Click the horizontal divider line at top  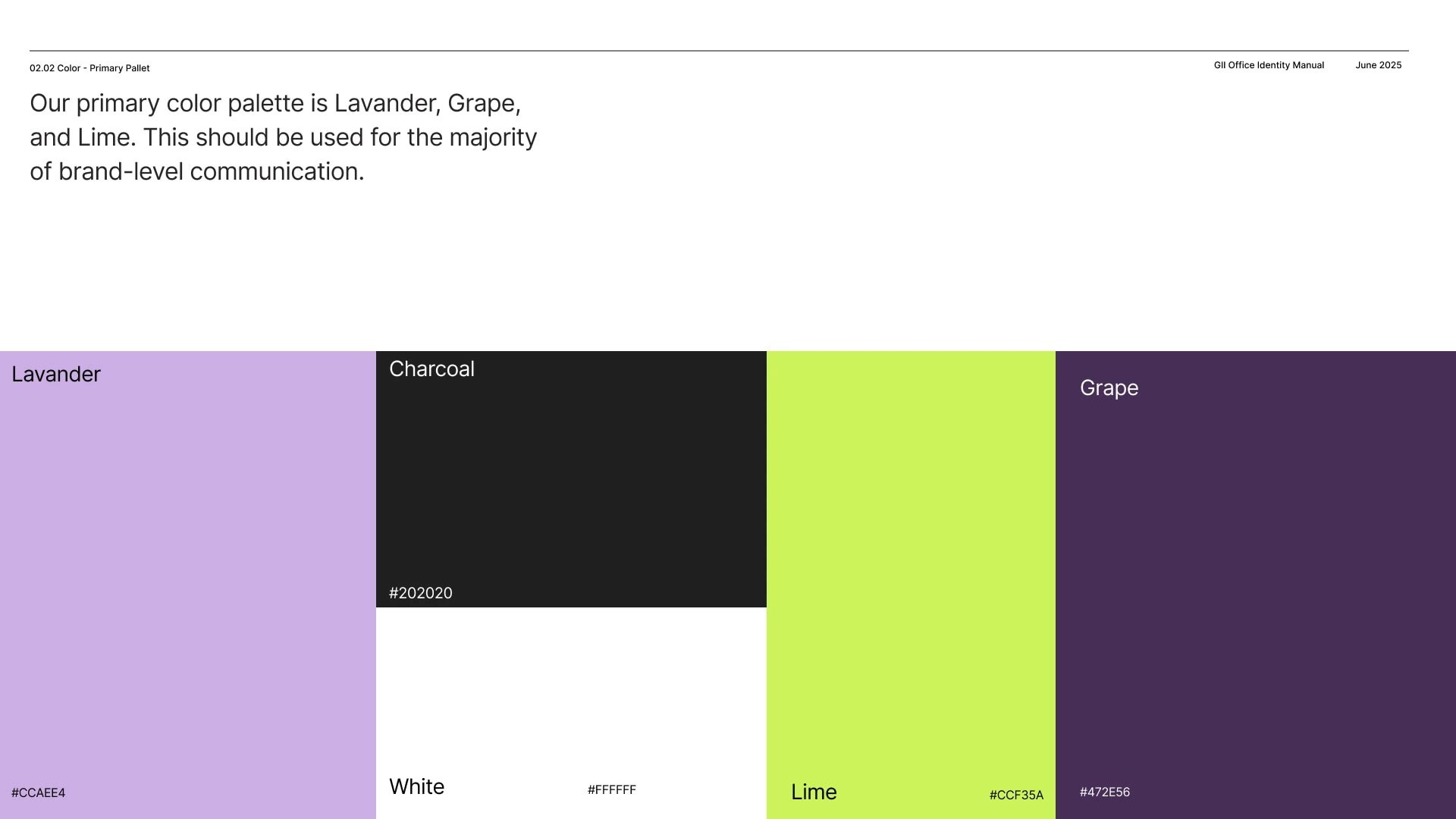pos(719,51)
